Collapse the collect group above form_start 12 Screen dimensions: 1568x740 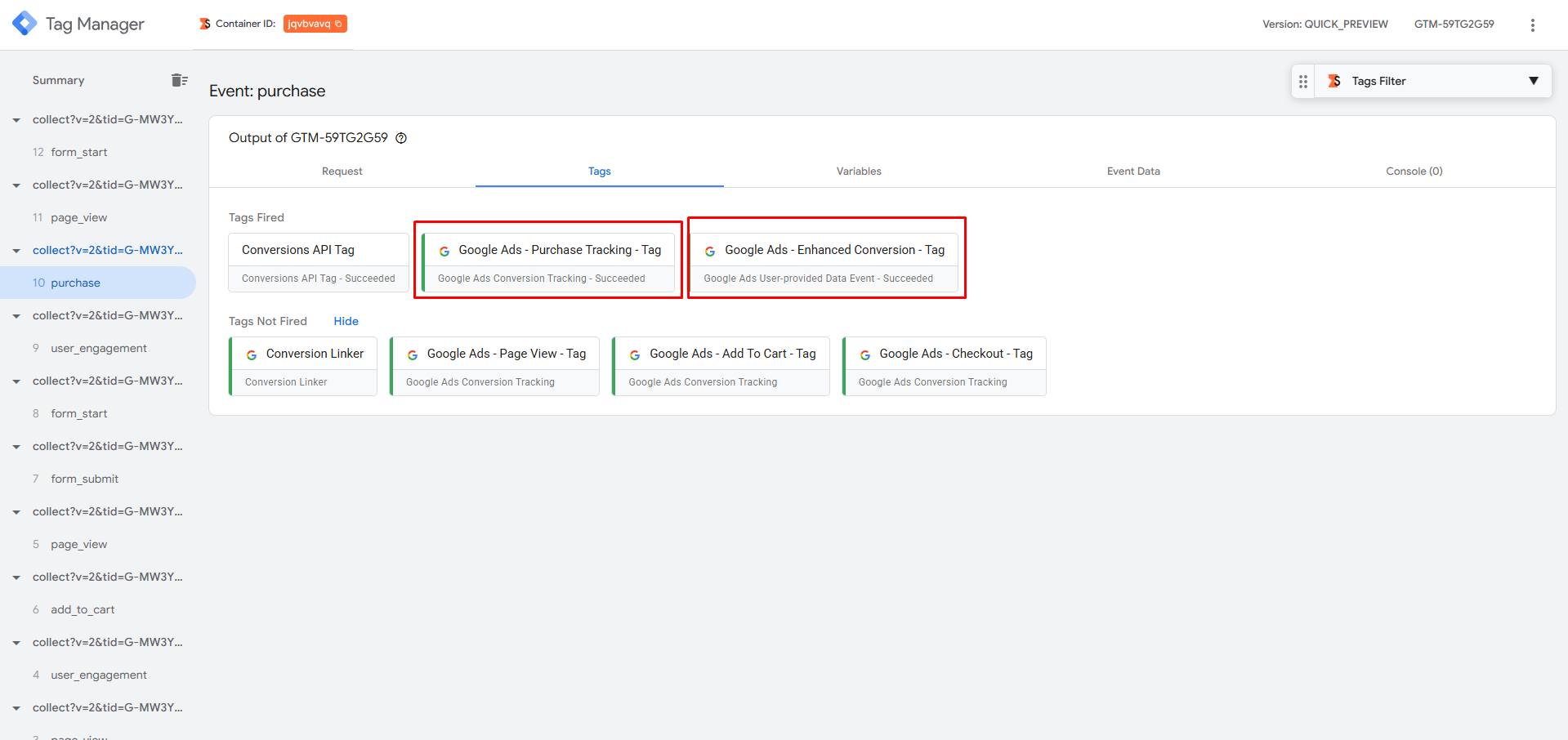pyautogui.click(x=16, y=120)
